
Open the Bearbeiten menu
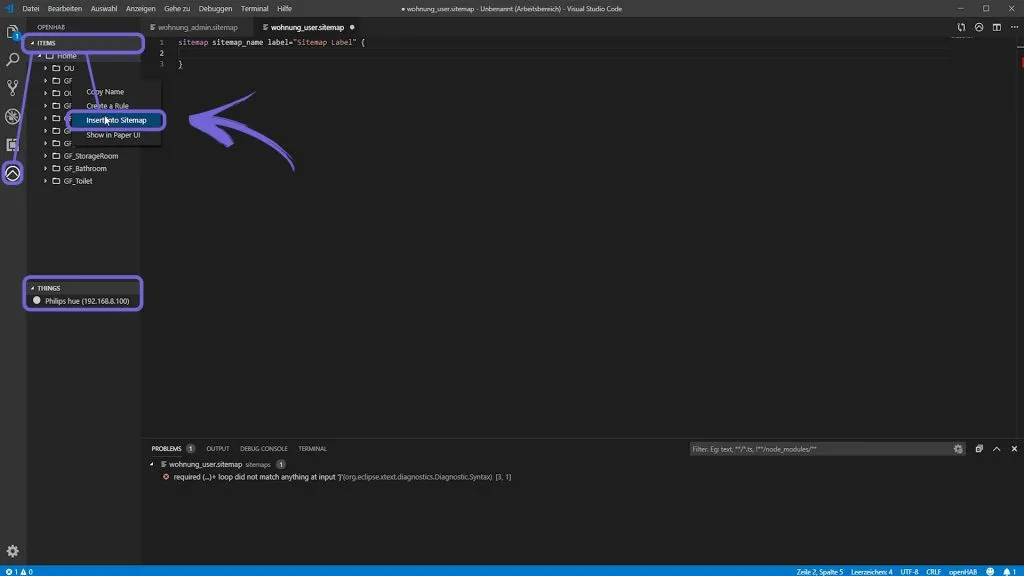point(65,8)
